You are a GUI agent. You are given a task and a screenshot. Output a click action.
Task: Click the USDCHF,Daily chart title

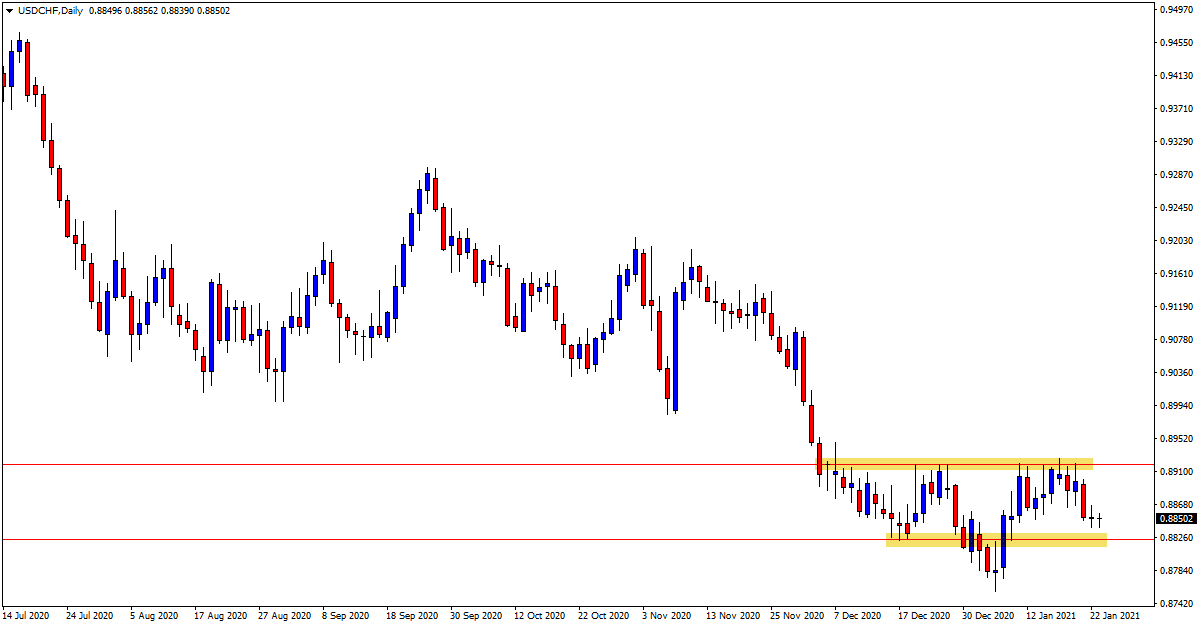pos(49,11)
